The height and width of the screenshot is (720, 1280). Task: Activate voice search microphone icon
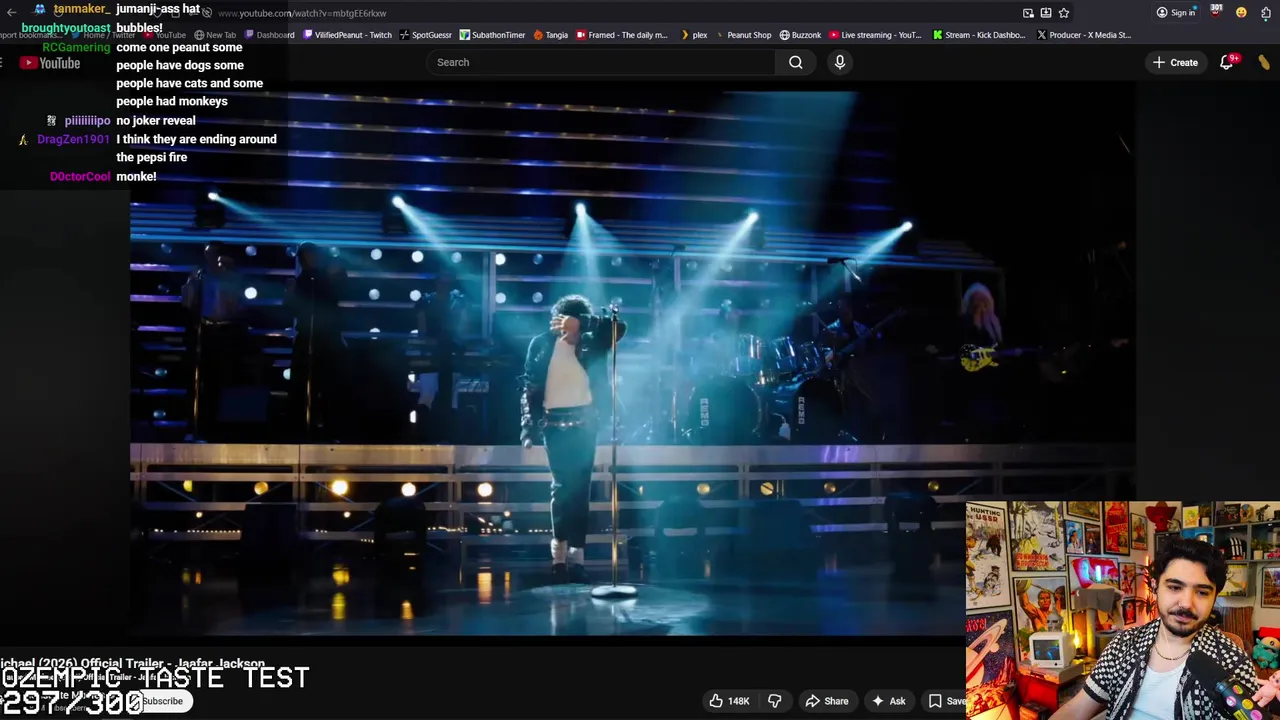(840, 62)
